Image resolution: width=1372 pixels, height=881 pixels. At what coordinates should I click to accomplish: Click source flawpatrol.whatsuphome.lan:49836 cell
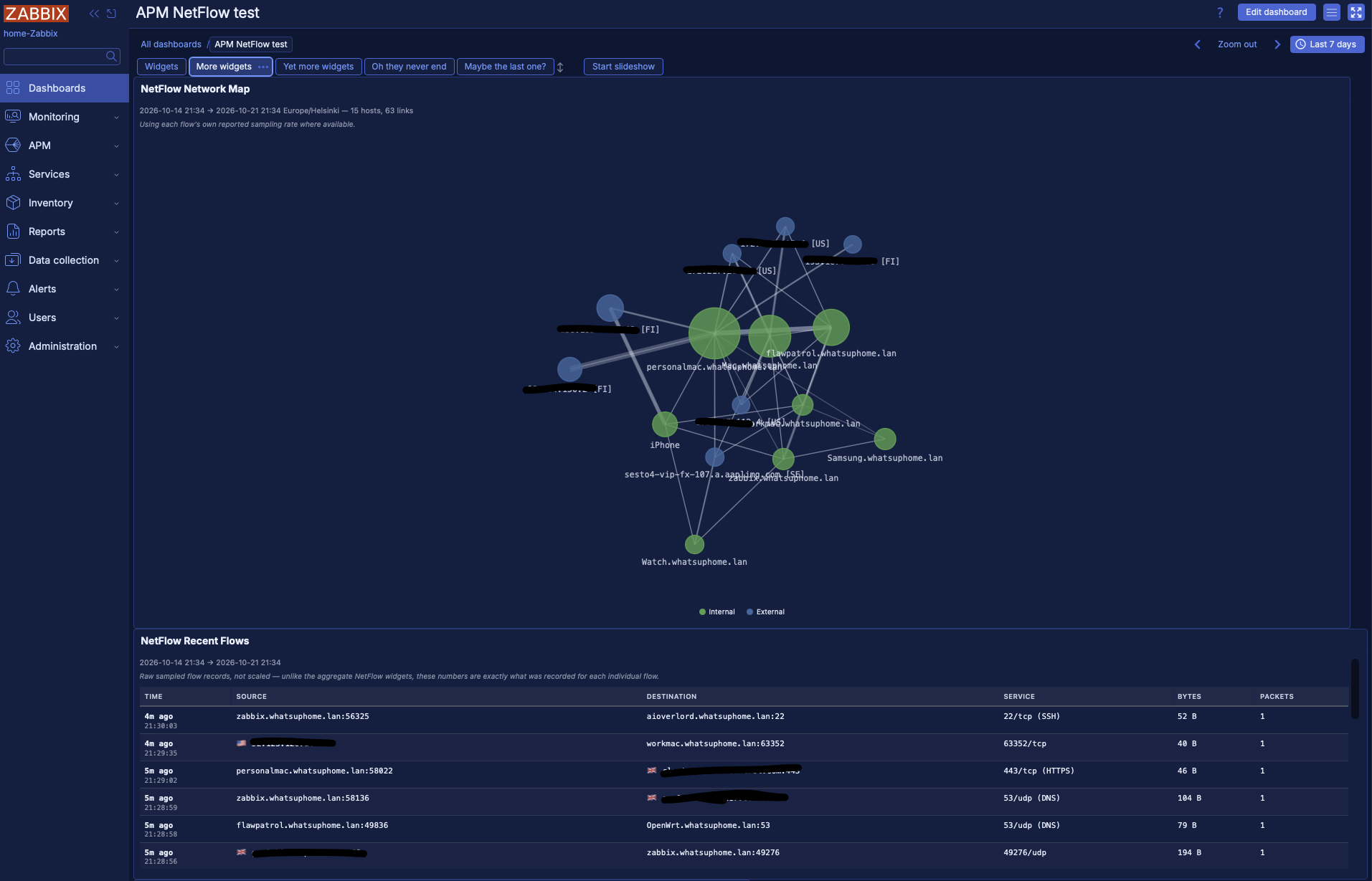312,826
